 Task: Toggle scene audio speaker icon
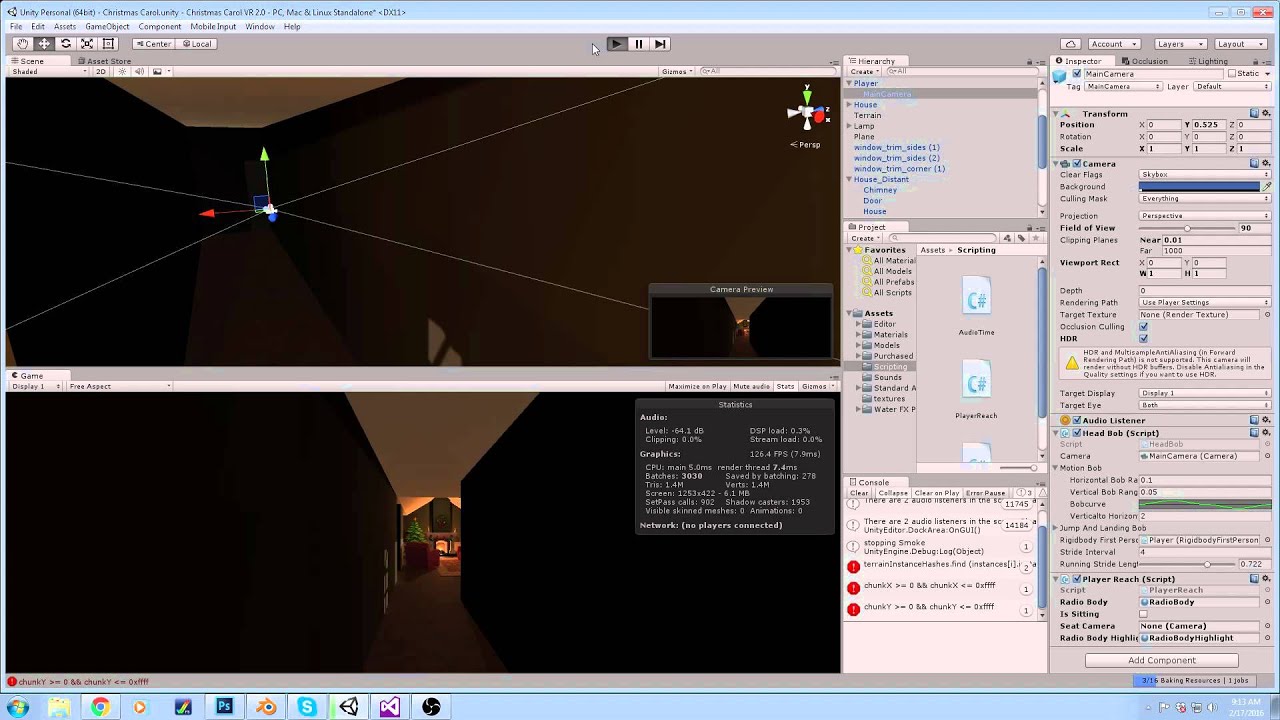[x=139, y=72]
